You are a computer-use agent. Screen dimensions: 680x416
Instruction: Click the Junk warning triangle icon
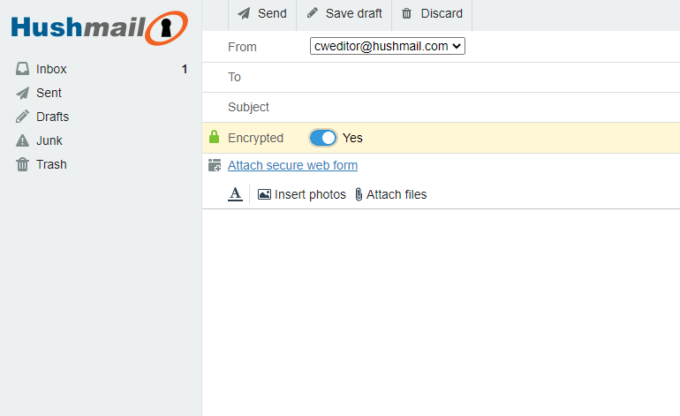[22, 141]
